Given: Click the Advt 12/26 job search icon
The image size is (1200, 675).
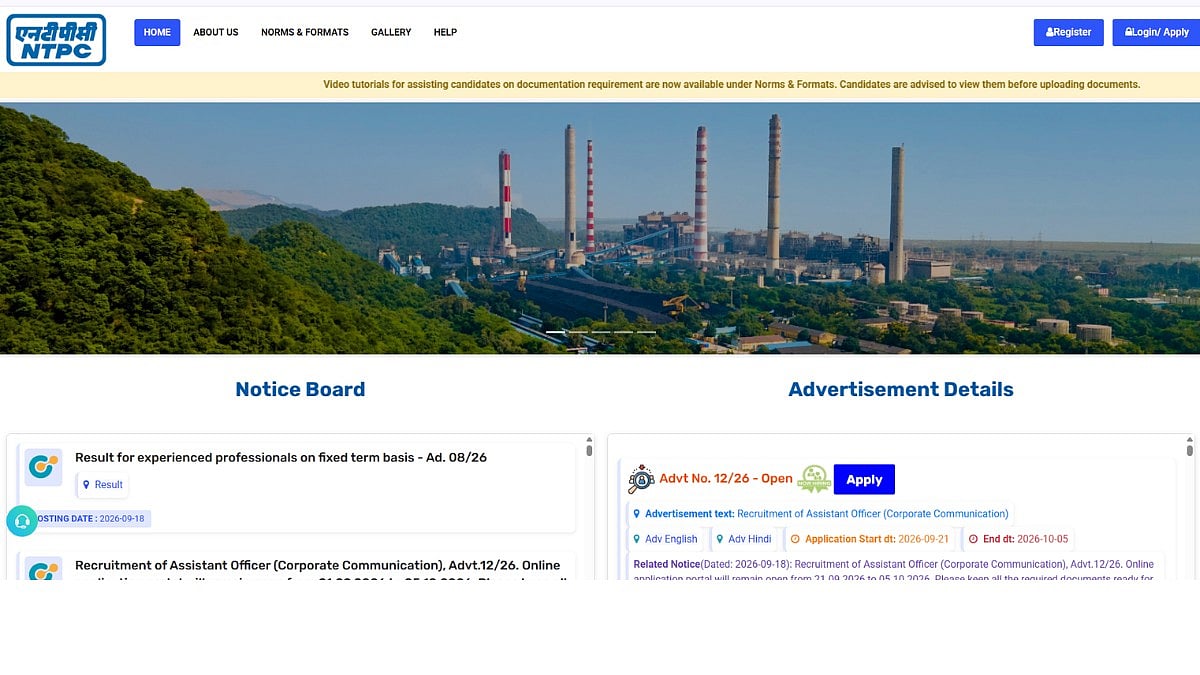Looking at the screenshot, I should click(x=640, y=480).
